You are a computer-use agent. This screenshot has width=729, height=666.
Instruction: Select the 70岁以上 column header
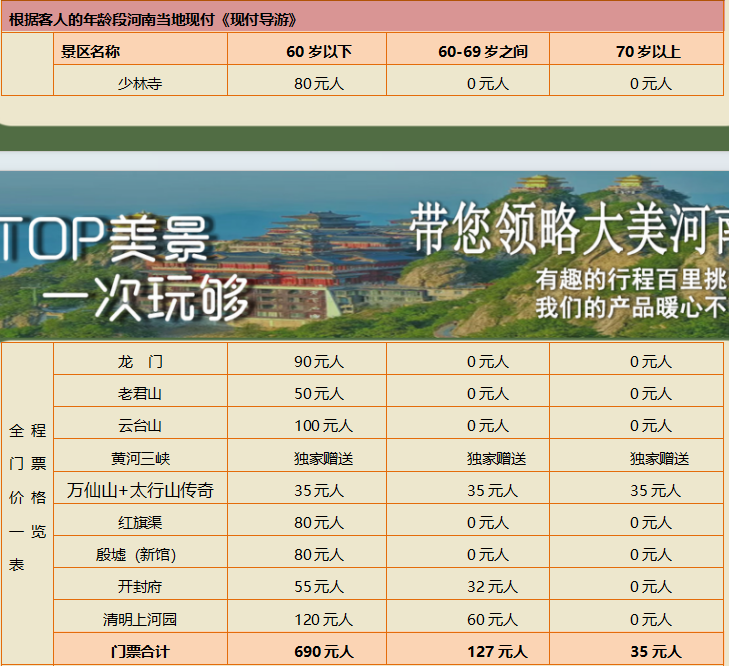coord(648,51)
